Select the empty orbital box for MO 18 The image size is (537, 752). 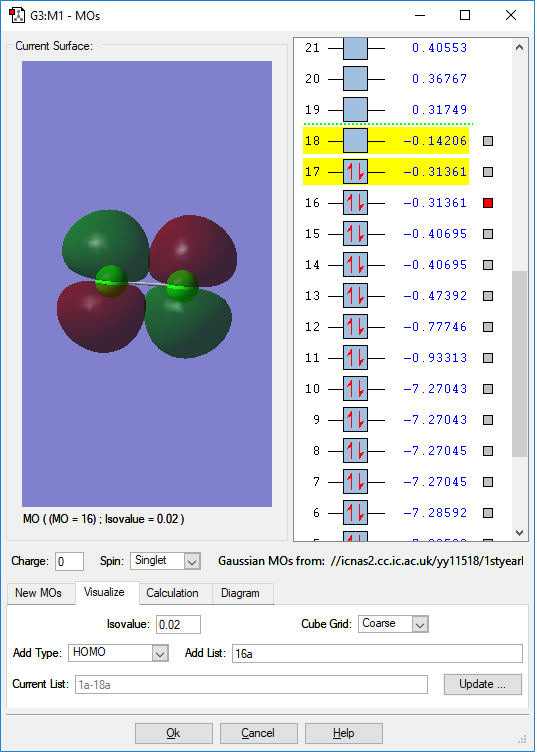[x=355, y=141]
